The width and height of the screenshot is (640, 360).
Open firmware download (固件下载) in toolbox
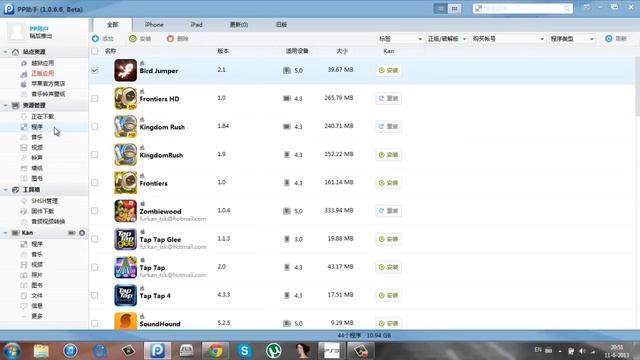tap(42, 211)
